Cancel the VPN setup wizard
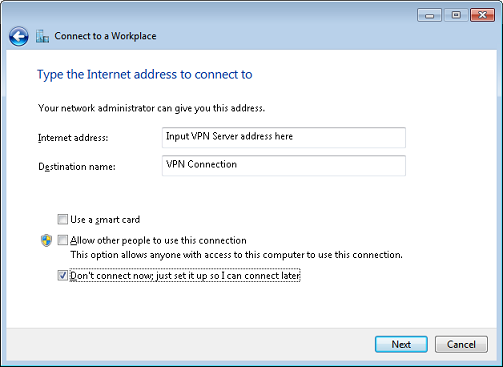Screen dimensions: 503x367 pyautogui.click(x=461, y=344)
